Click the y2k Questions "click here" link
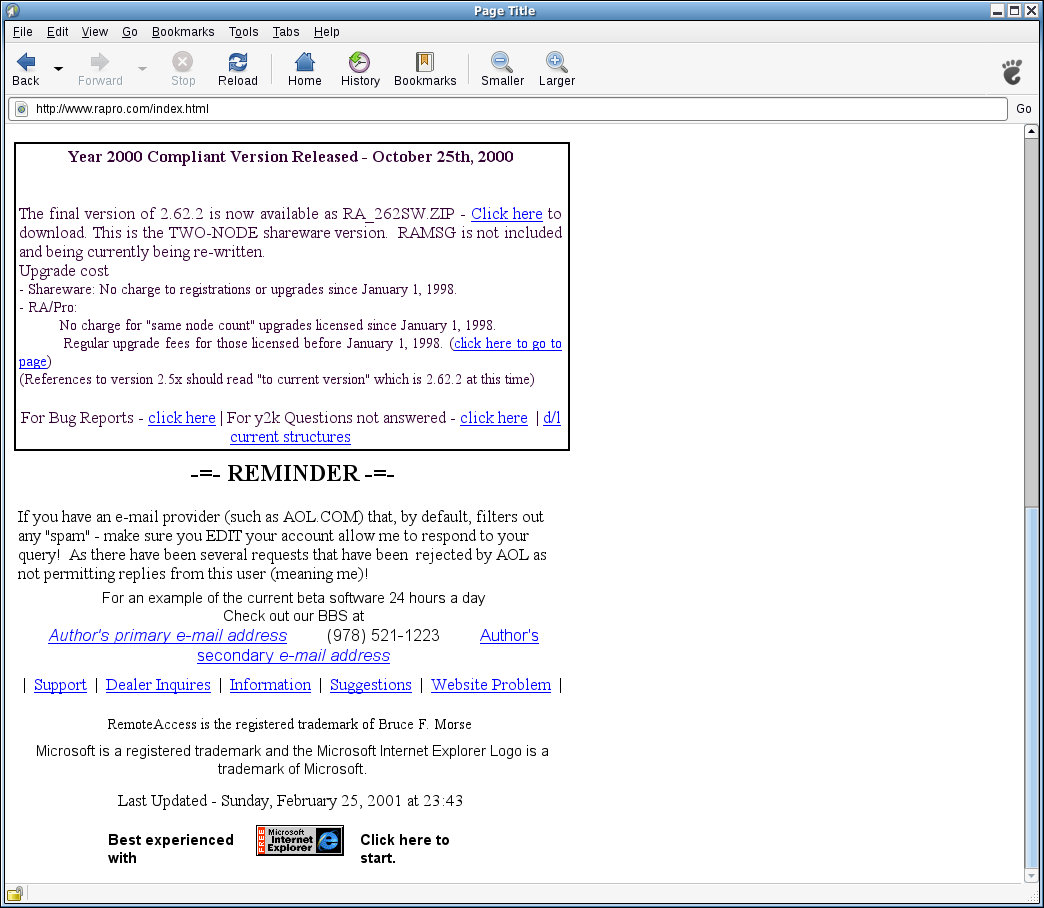This screenshot has height=908, width=1044. tap(493, 418)
